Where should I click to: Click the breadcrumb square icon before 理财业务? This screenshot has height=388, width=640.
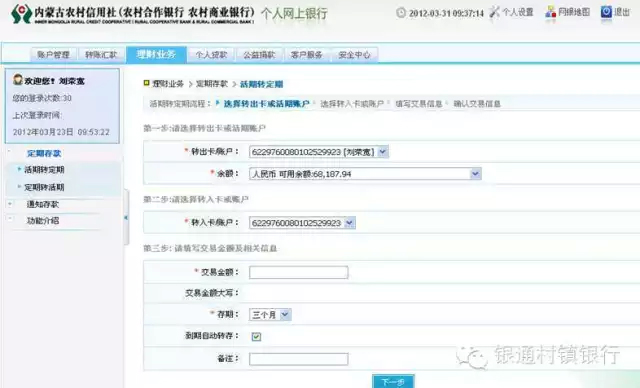(147, 83)
